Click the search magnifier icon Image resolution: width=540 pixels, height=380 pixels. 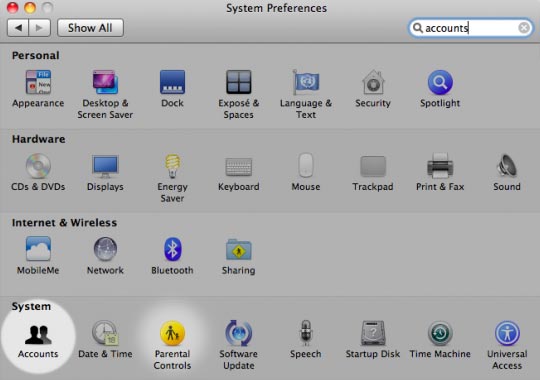click(417, 28)
